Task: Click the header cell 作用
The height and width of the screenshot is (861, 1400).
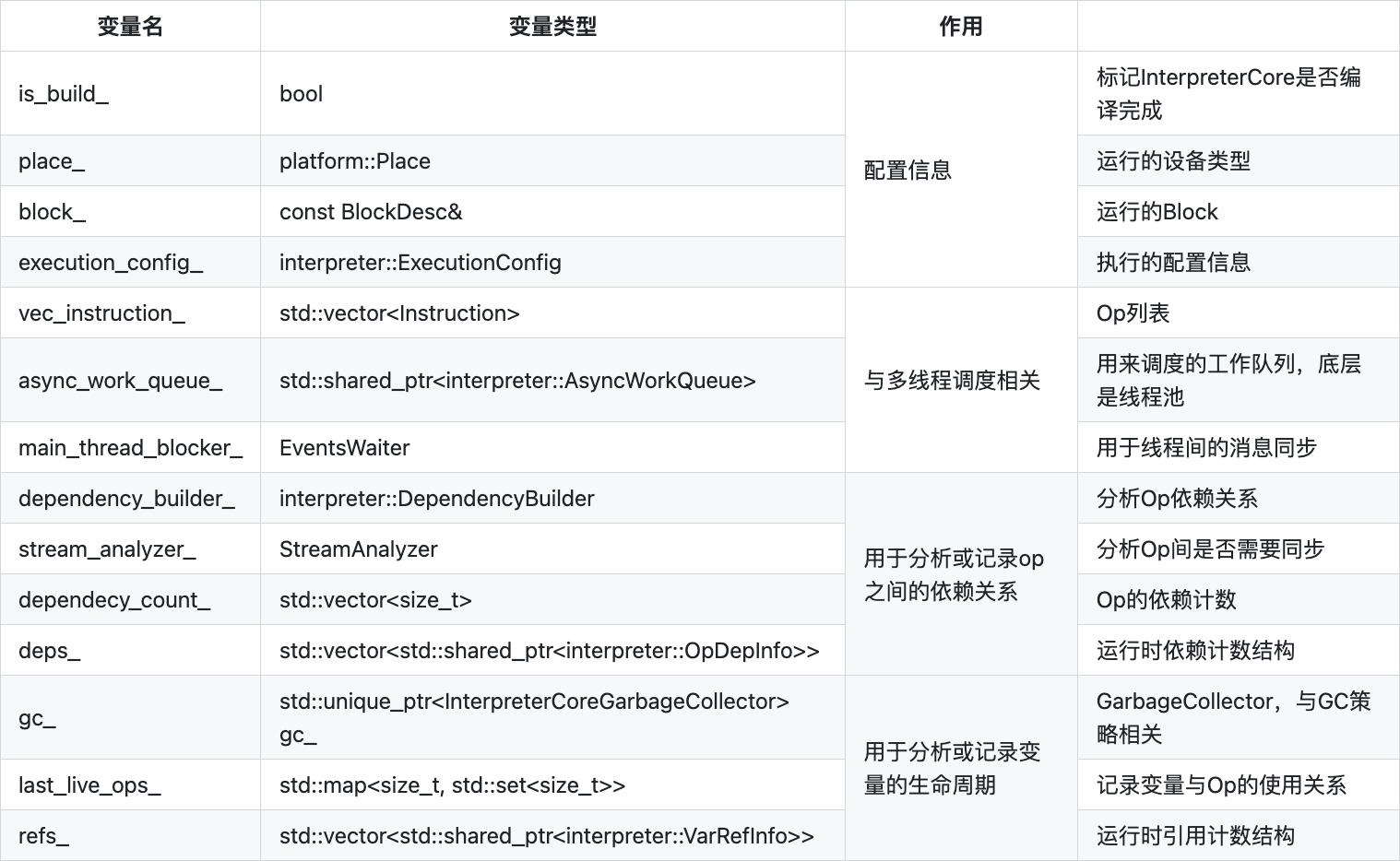Action: pos(961,26)
